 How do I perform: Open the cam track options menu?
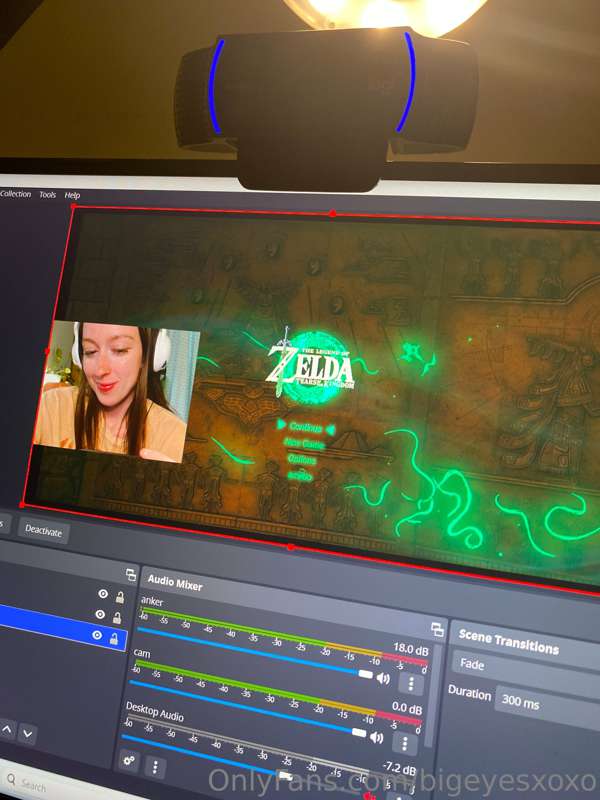tap(405, 743)
